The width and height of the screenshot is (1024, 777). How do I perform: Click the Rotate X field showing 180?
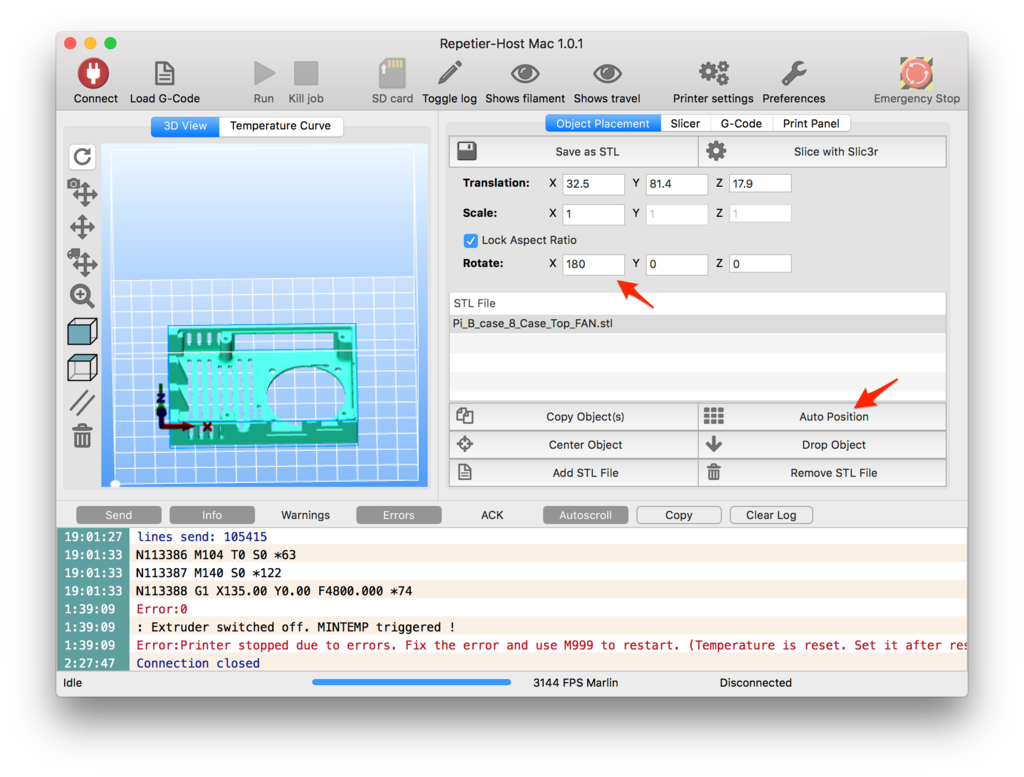pyautogui.click(x=593, y=264)
